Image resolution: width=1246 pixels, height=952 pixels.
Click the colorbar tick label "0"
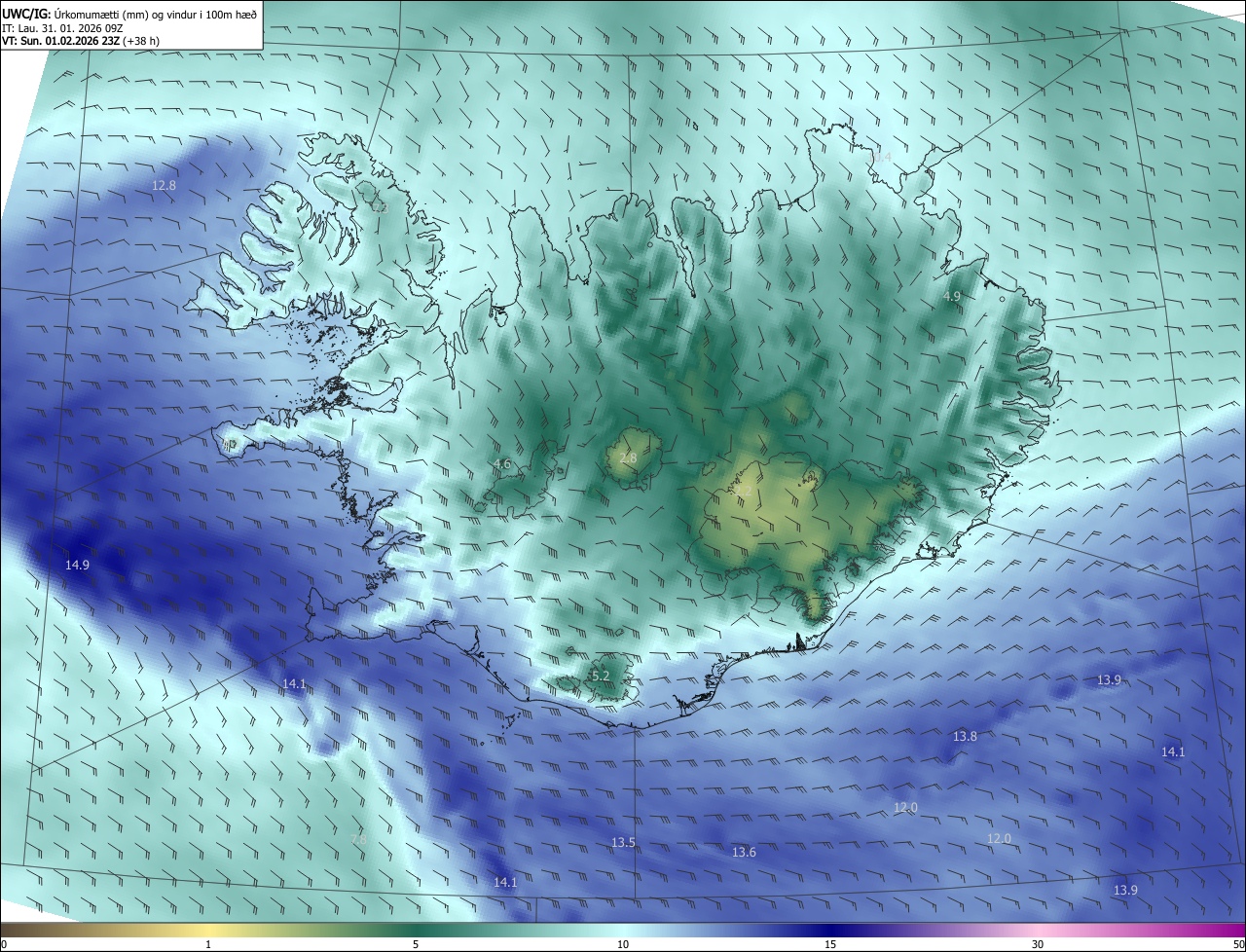click(x=3, y=944)
